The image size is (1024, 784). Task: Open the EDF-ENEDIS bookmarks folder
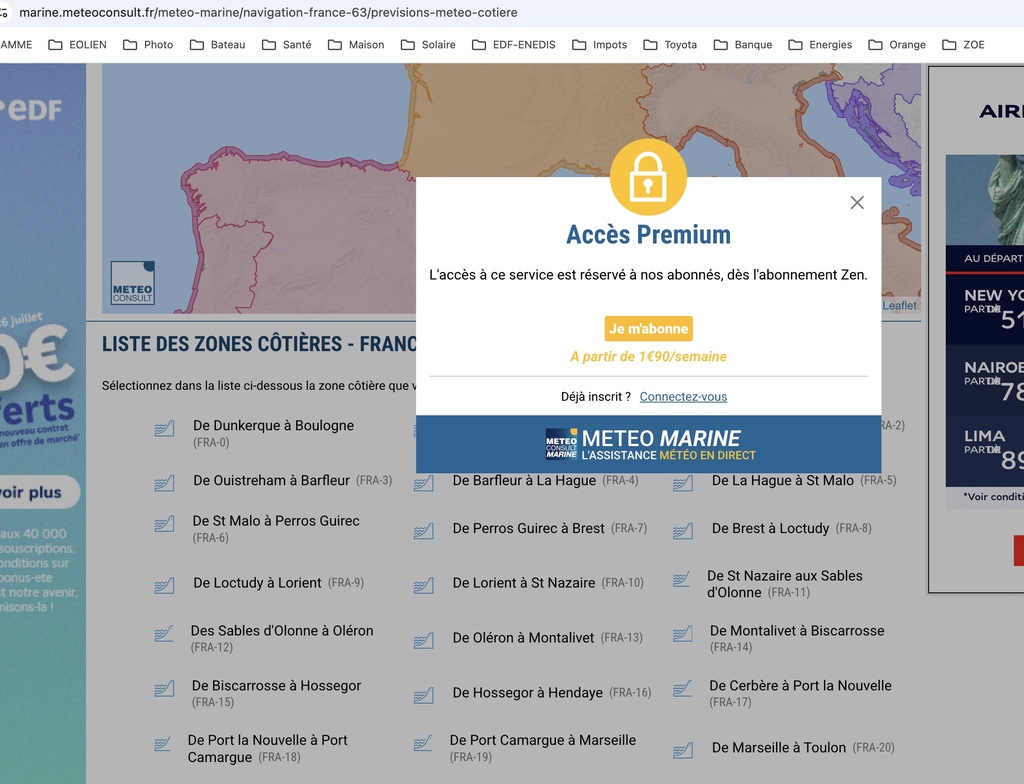(514, 44)
